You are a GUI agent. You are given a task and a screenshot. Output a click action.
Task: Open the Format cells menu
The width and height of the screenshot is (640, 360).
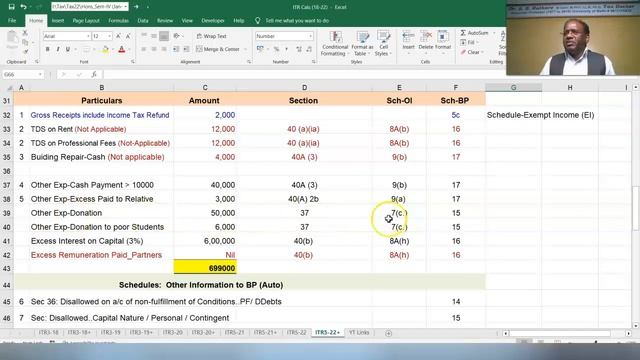click(x=443, y=41)
